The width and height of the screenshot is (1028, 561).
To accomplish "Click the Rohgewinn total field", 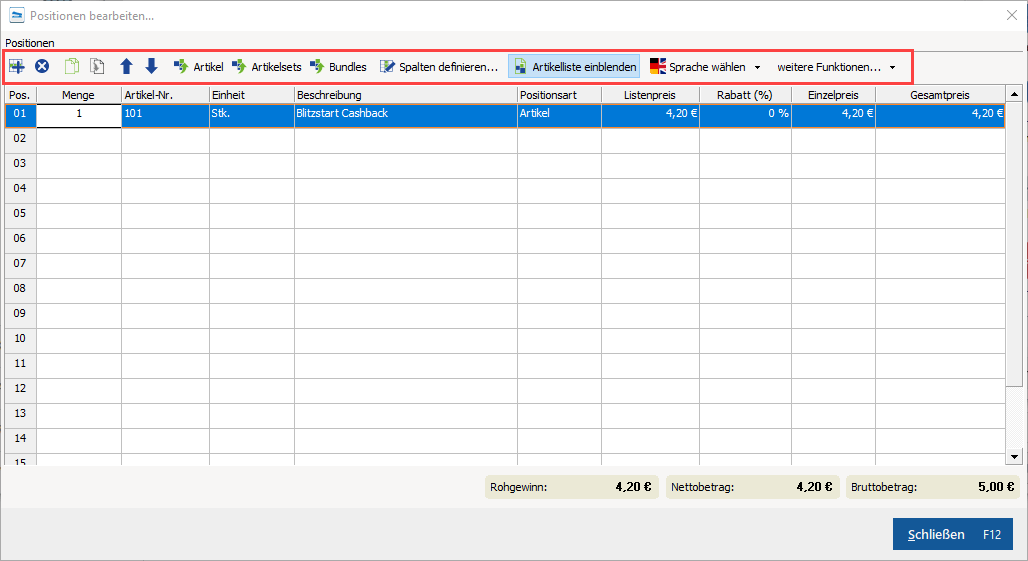I will click(x=572, y=487).
